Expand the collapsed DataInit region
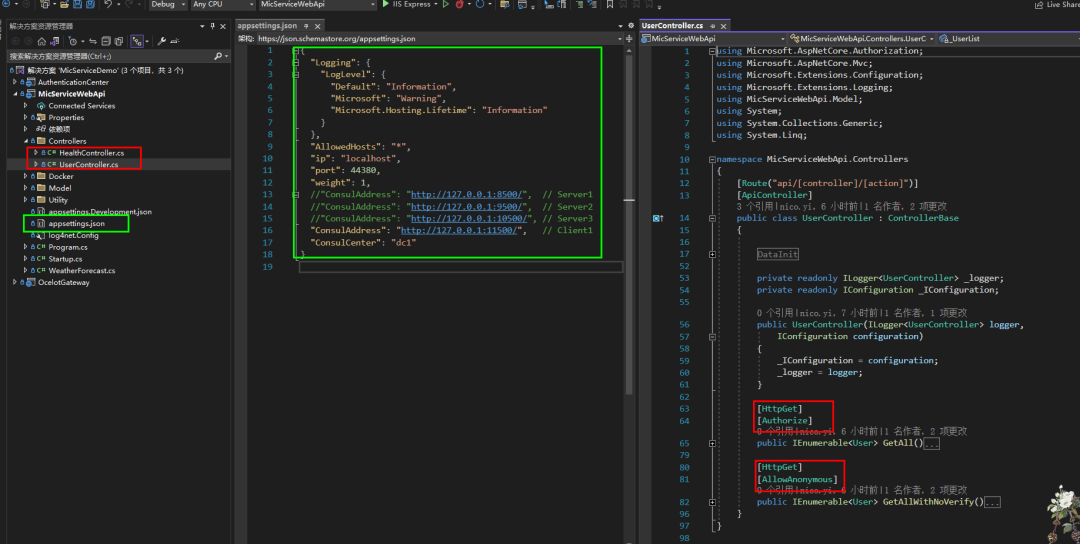The width and height of the screenshot is (1080, 544). click(712, 254)
